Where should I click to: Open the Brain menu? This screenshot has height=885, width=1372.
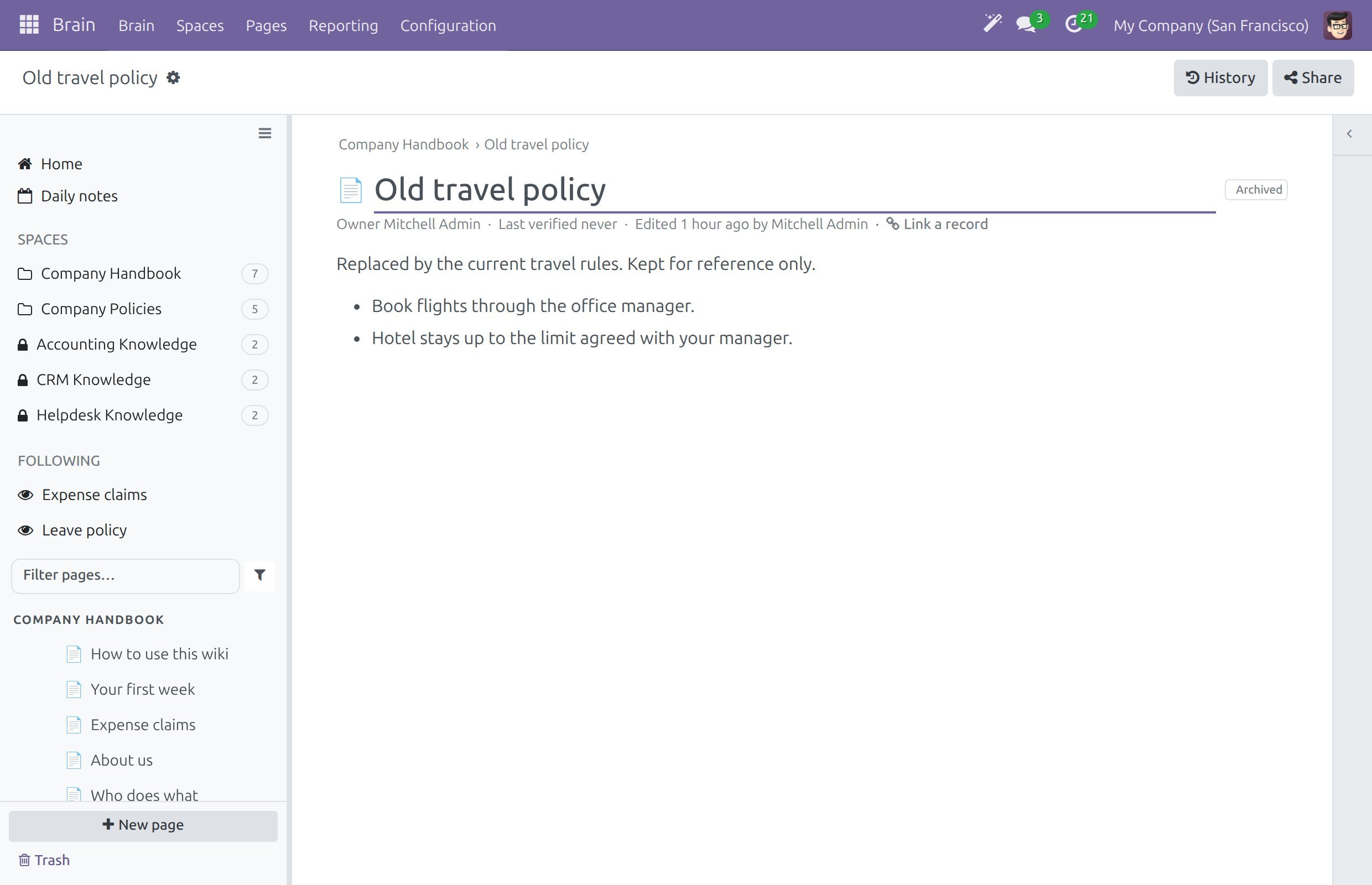pos(136,25)
